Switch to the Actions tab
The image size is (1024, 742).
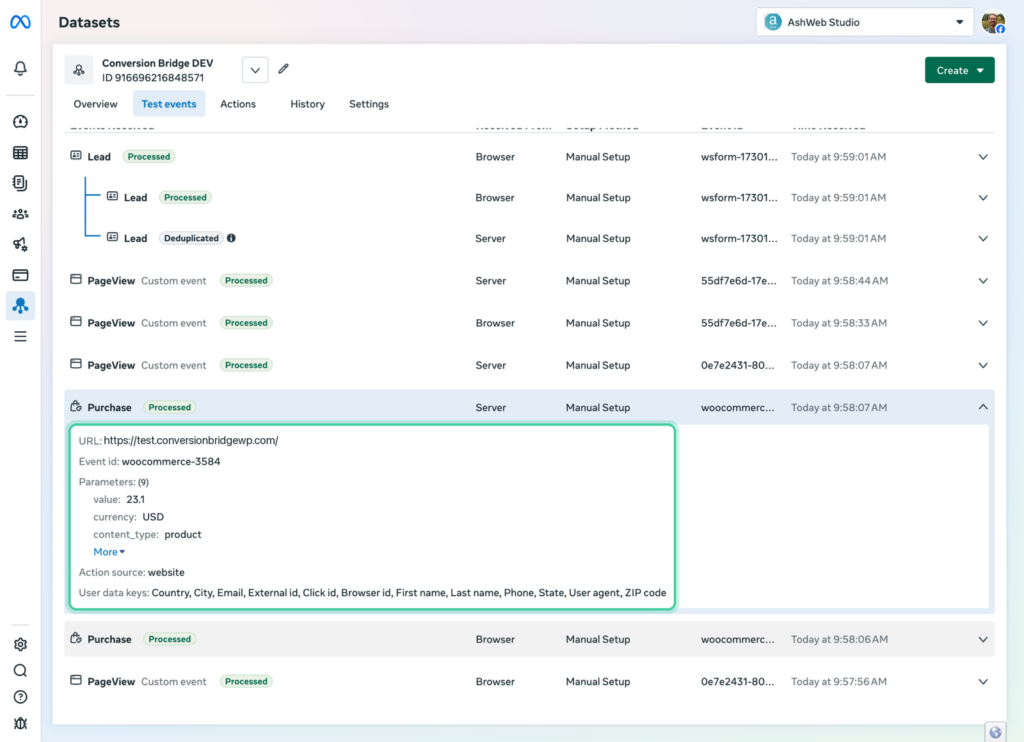tap(238, 104)
